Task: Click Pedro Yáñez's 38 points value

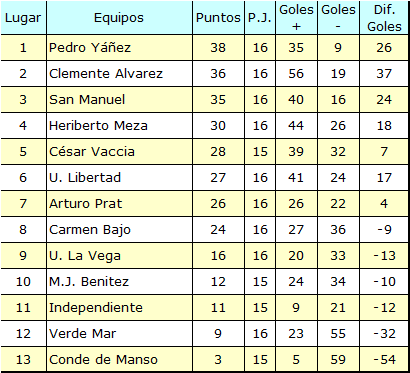Action: (x=218, y=48)
